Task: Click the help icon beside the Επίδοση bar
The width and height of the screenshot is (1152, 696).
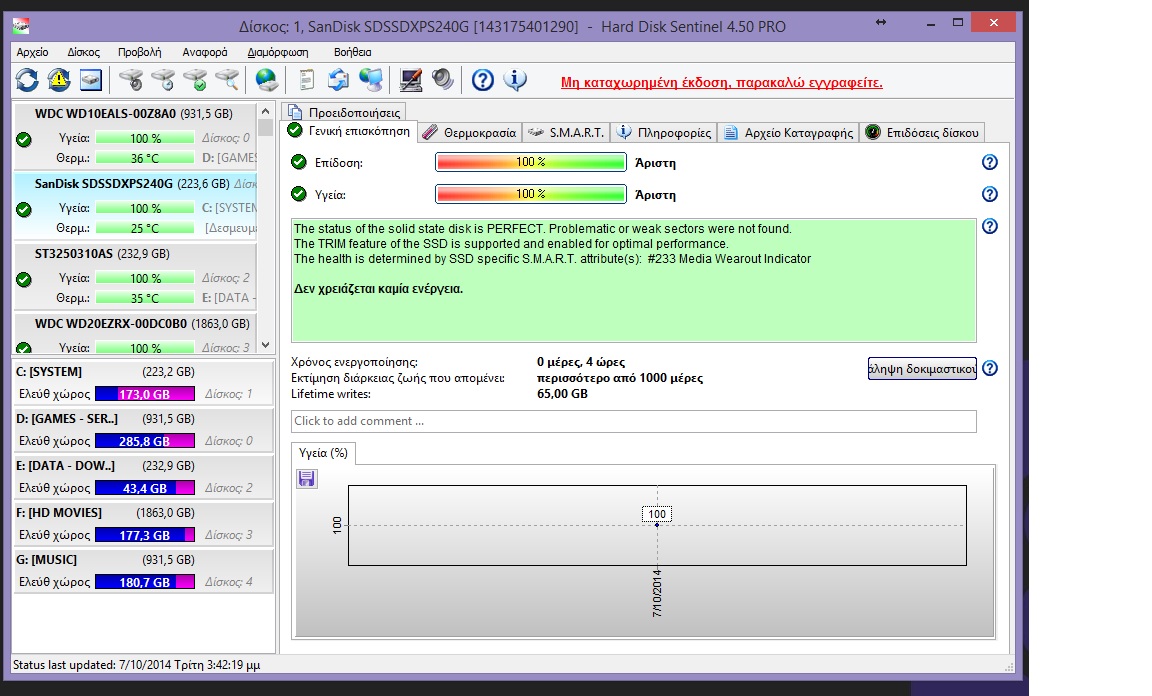Action: pyautogui.click(x=990, y=162)
